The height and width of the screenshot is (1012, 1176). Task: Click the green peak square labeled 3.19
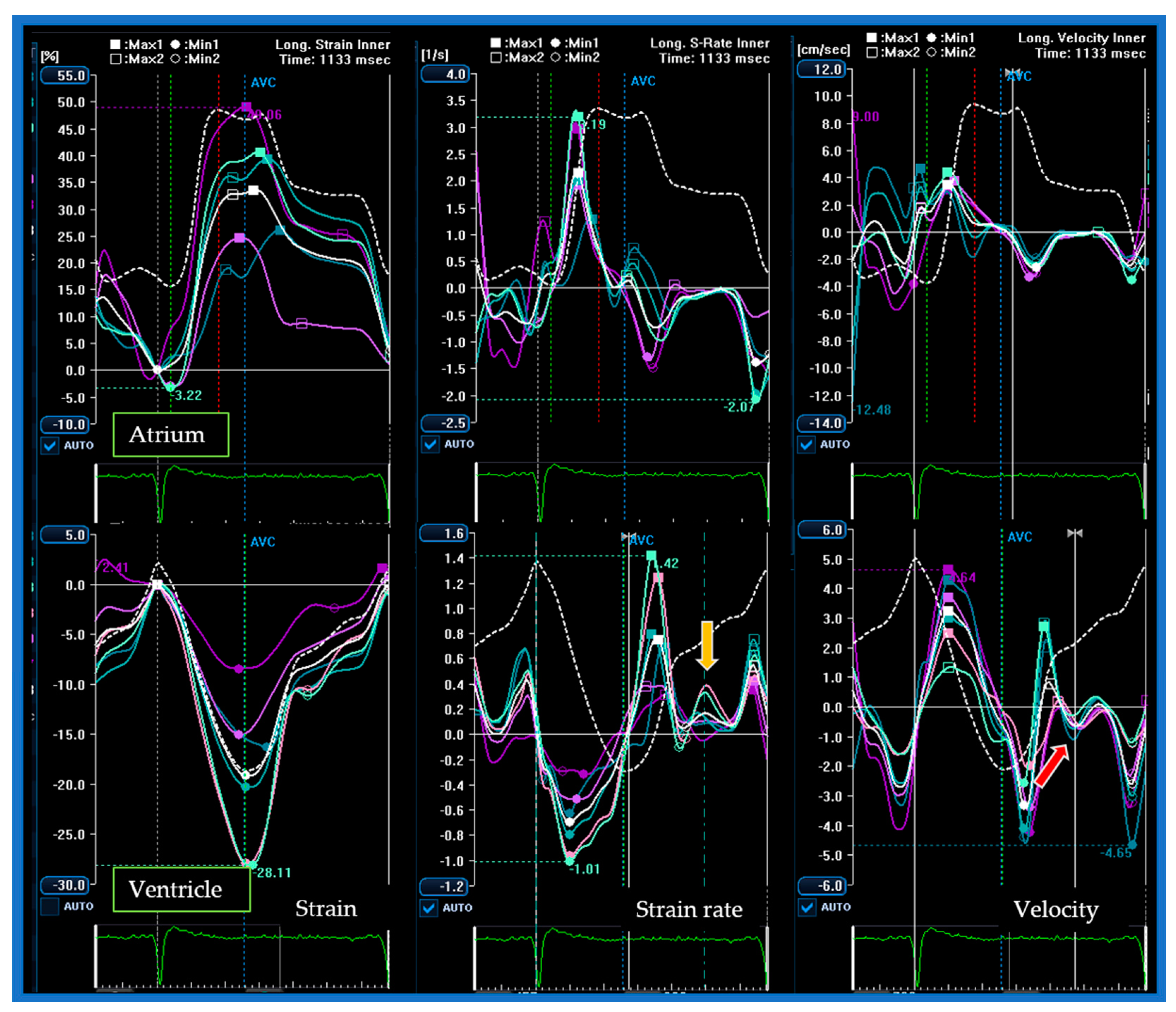[x=578, y=117]
